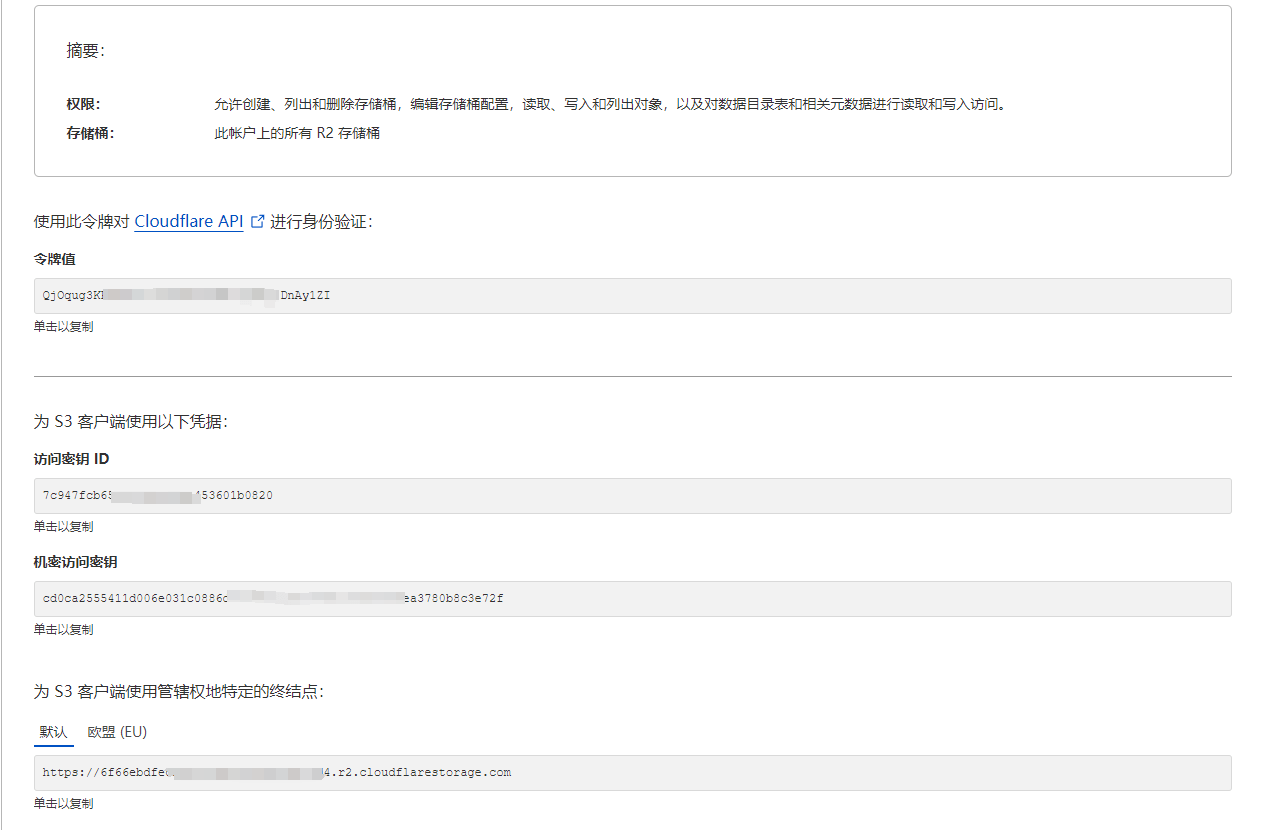Open the Cloudflare API documentation link
Screen dimensions: 1262x830
point(189,221)
